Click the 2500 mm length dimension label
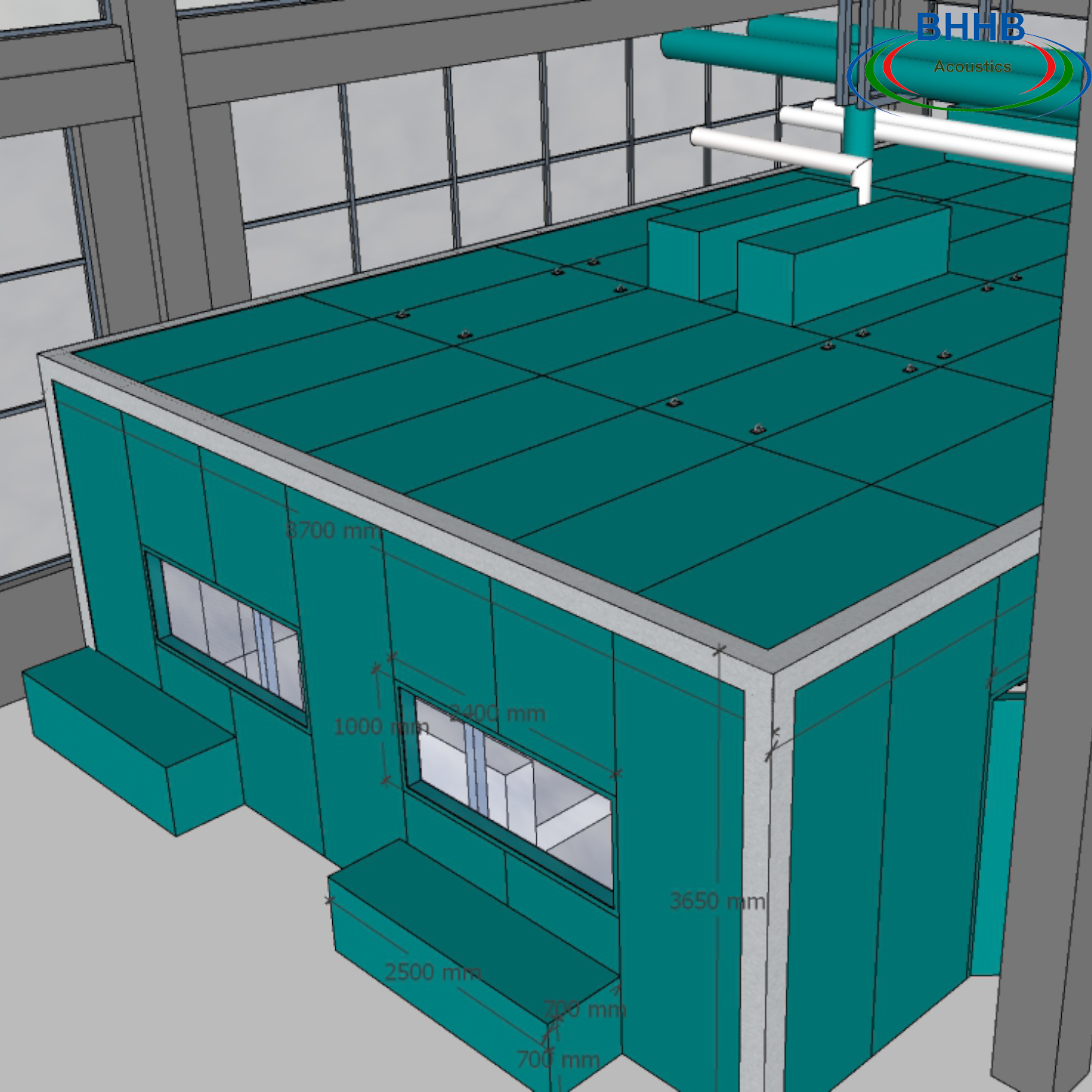This screenshot has width=1092, height=1092. pos(432,972)
